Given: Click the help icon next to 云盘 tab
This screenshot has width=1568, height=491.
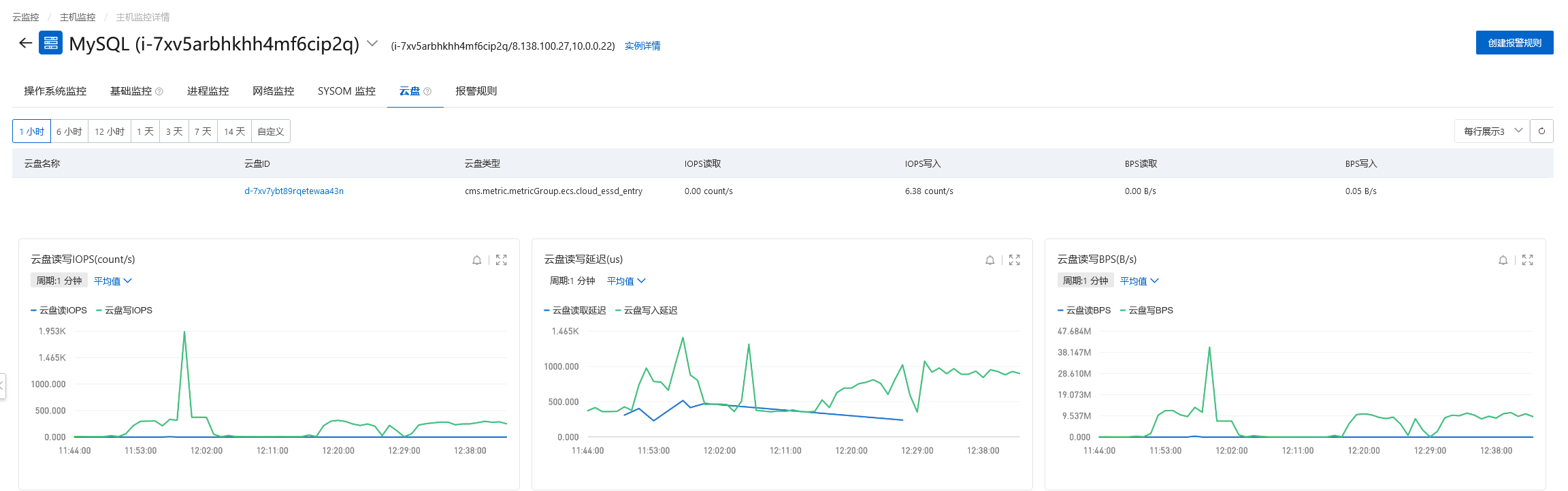Looking at the screenshot, I should (427, 91).
